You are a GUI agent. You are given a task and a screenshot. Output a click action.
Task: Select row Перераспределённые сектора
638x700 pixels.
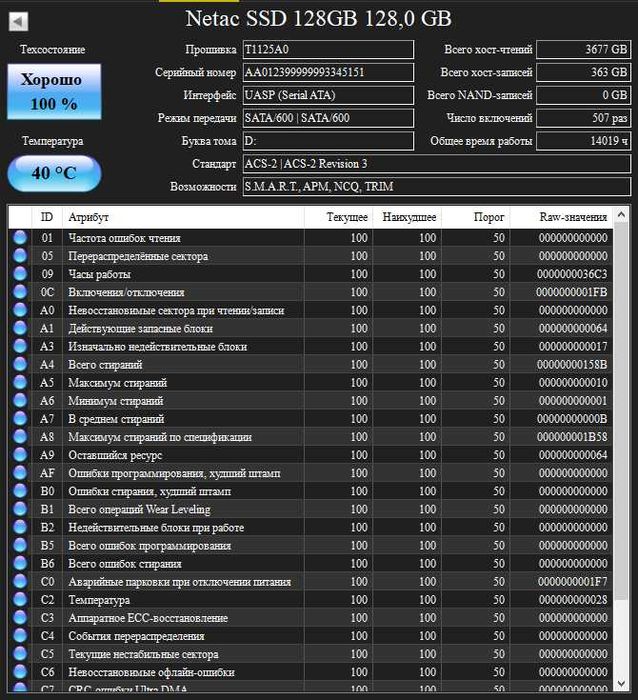coord(311,256)
